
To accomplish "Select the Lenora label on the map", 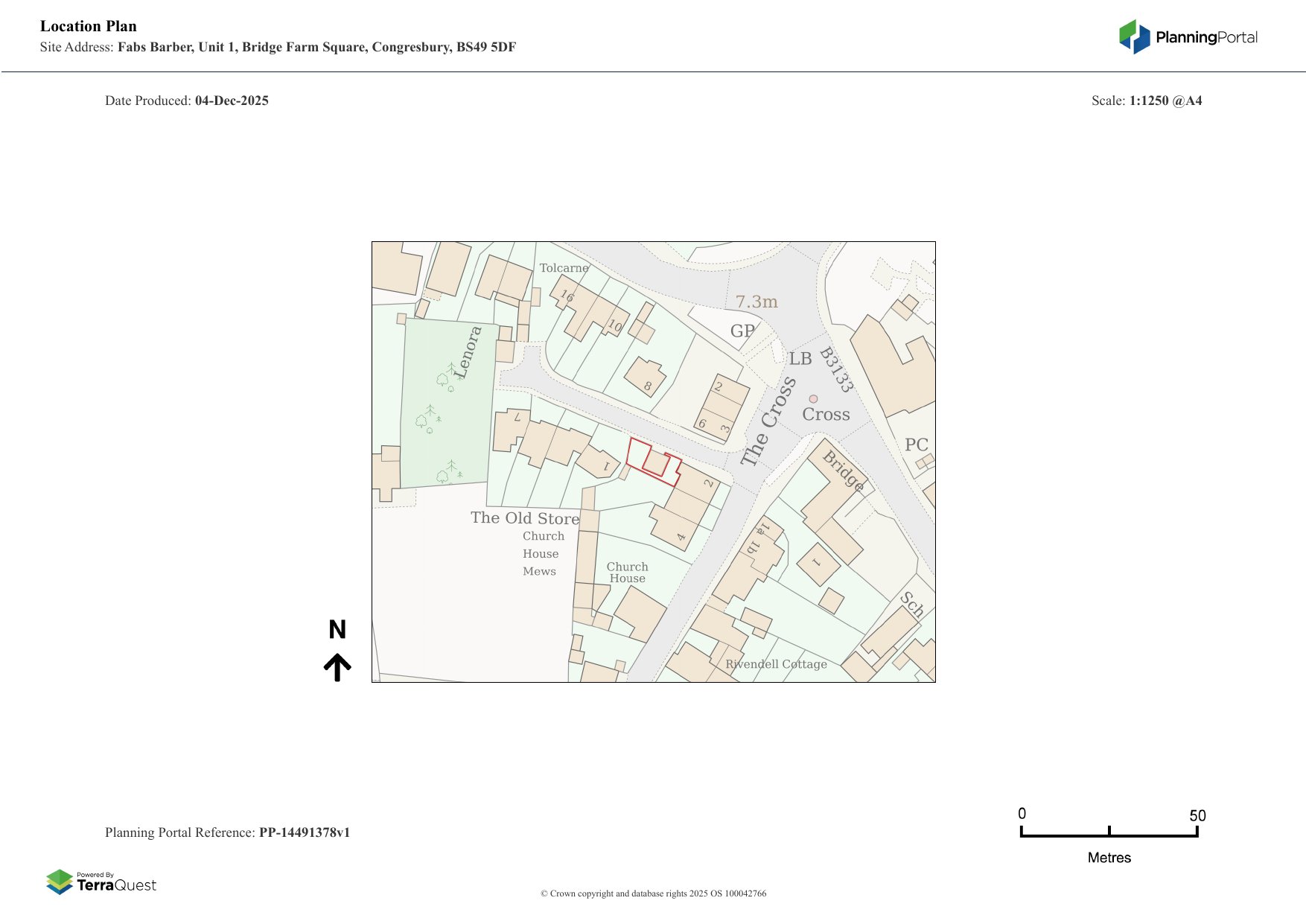I will (468, 351).
